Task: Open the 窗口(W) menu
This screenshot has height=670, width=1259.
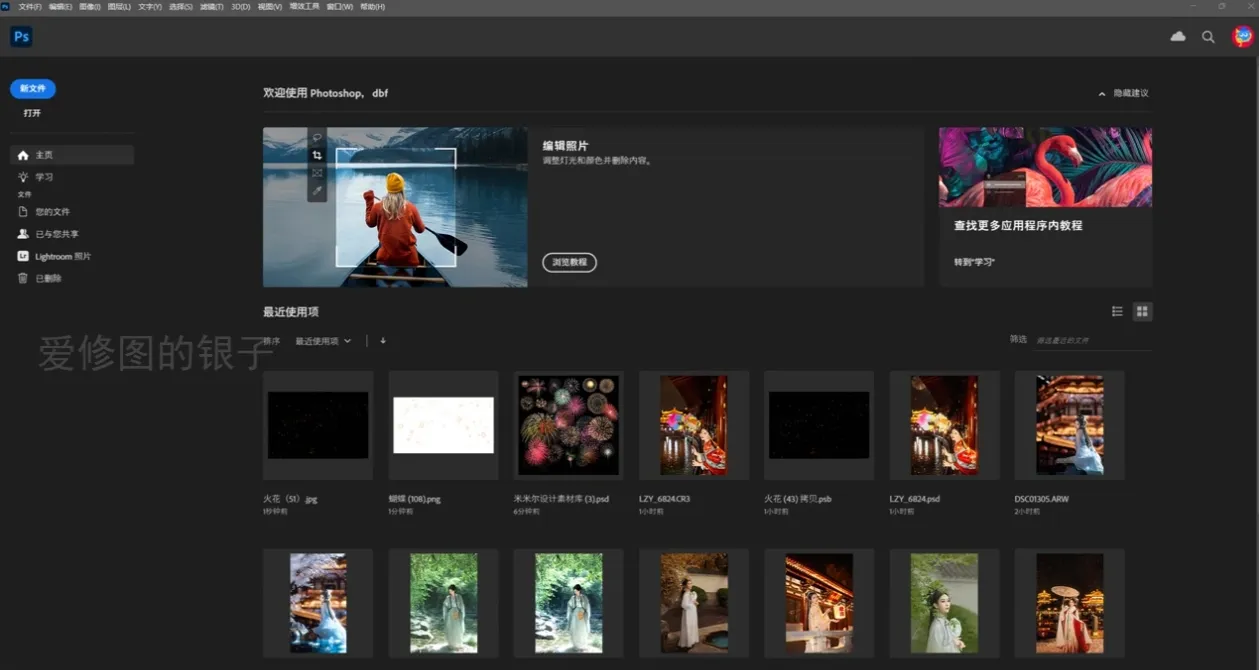Action: point(340,6)
